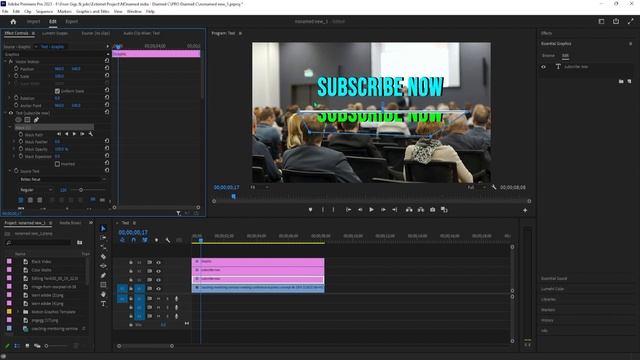Image resolution: width=640 pixels, height=360 pixels.
Task: Switch Project panel to list view
Action: click(17, 346)
